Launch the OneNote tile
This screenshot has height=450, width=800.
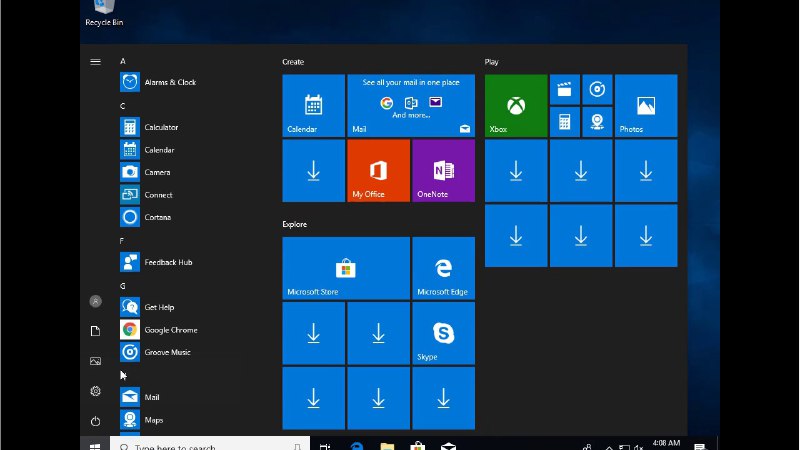pos(443,170)
